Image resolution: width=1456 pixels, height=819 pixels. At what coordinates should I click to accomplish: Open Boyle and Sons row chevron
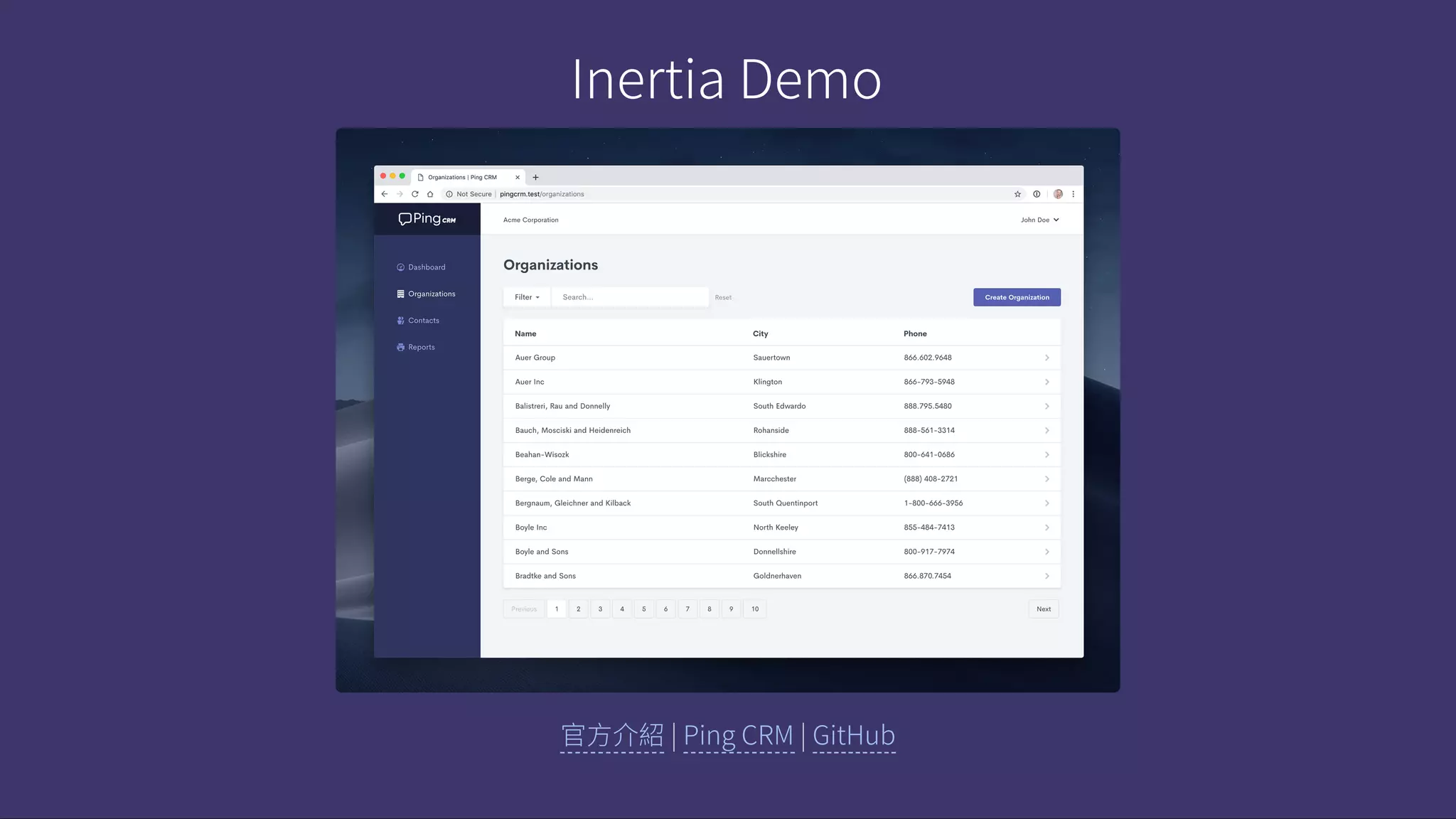tap(1046, 552)
